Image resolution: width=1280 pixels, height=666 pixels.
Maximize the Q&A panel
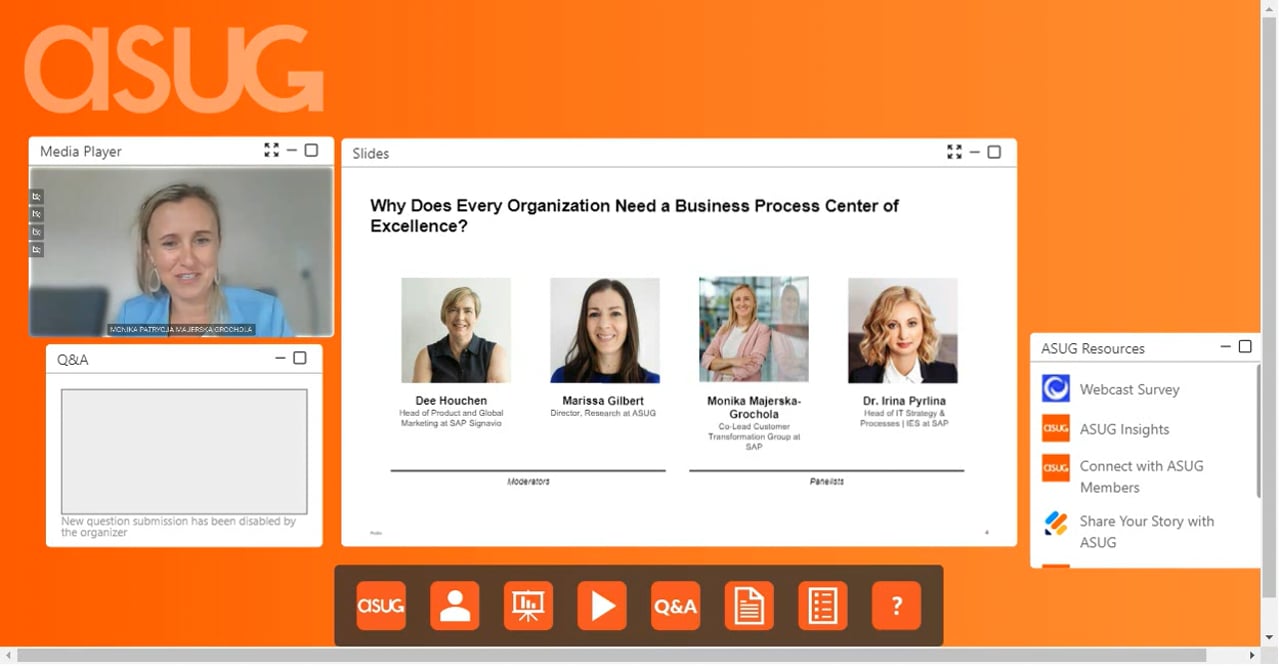click(299, 358)
